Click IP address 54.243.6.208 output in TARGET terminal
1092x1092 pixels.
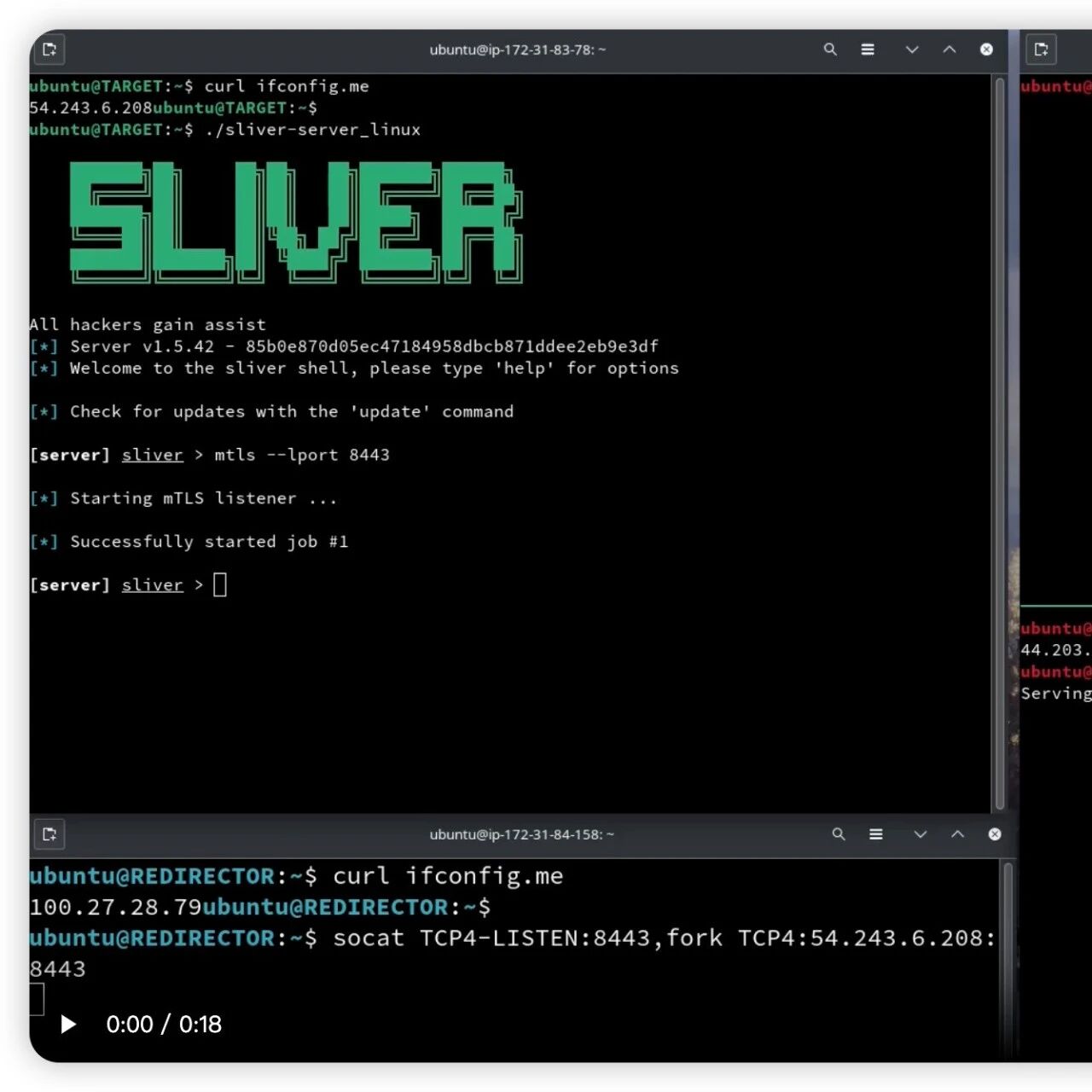[90, 108]
